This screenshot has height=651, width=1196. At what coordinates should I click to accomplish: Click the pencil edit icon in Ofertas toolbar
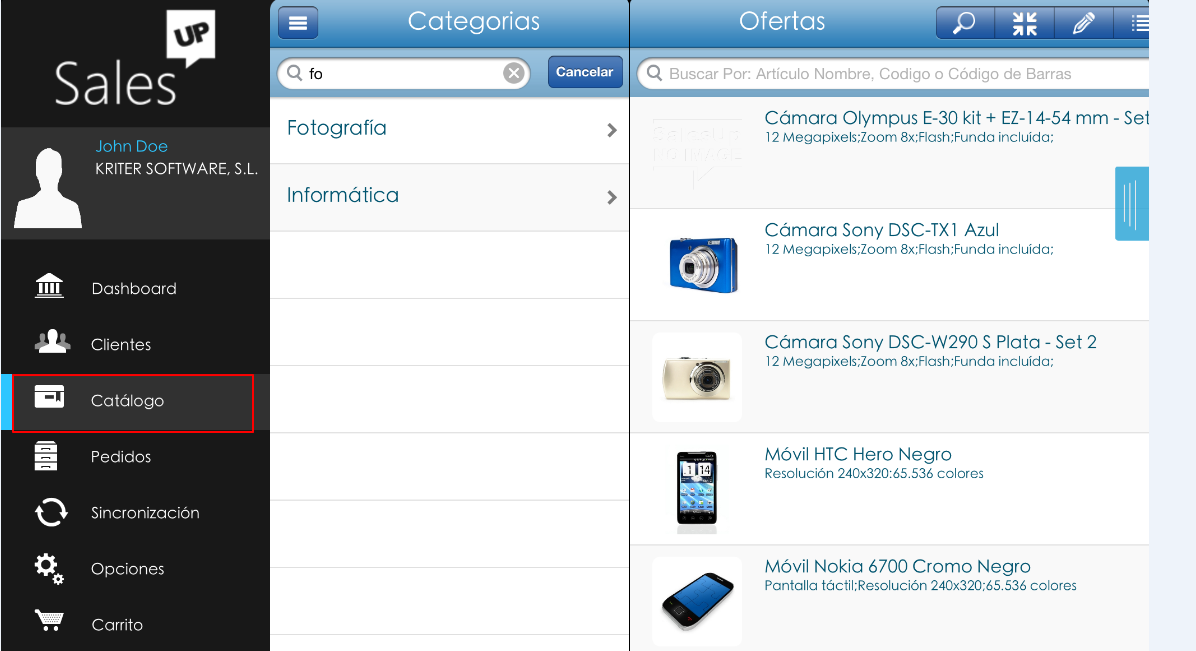(1083, 23)
